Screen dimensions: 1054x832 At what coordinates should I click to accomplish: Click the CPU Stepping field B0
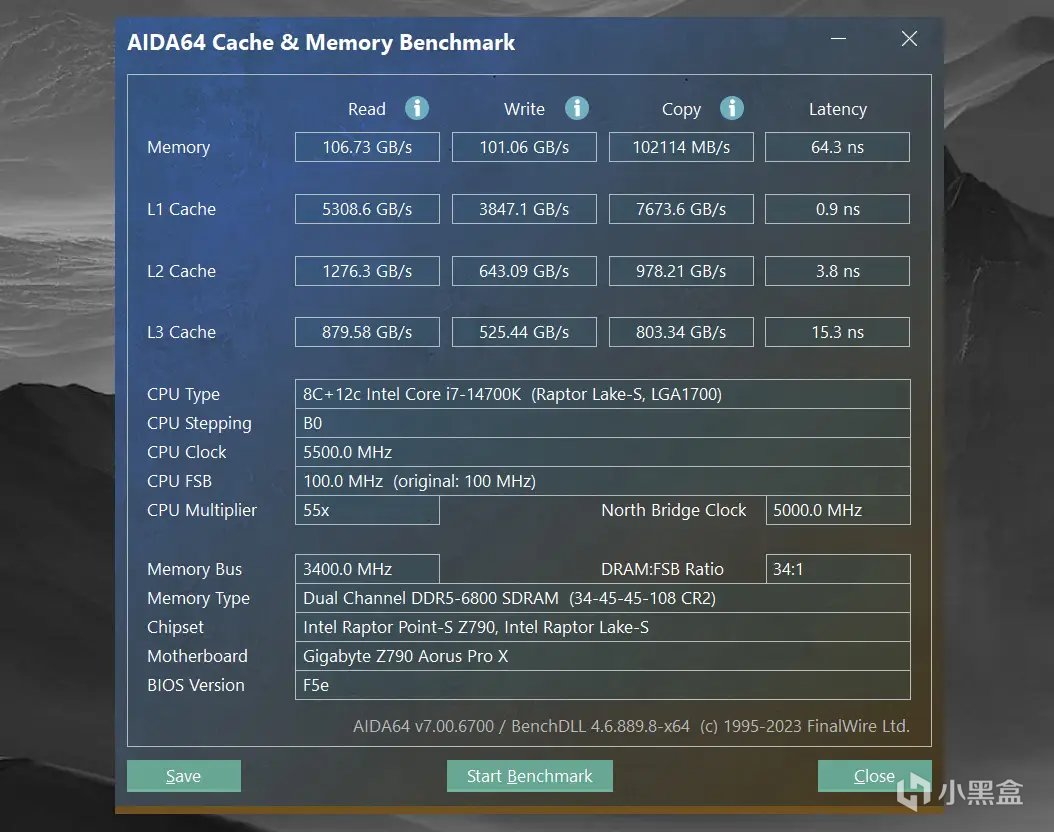(x=602, y=423)
